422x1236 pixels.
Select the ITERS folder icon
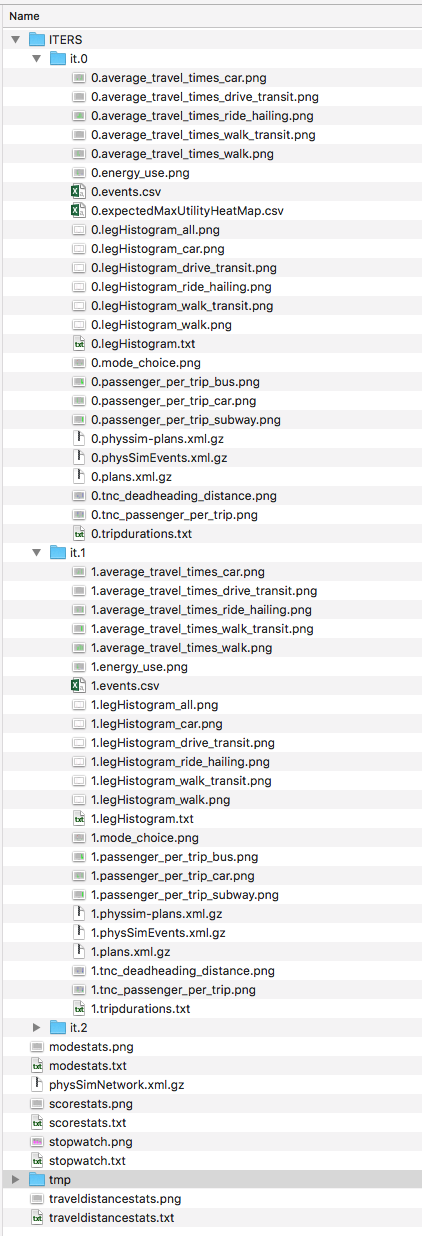(37, 40)
